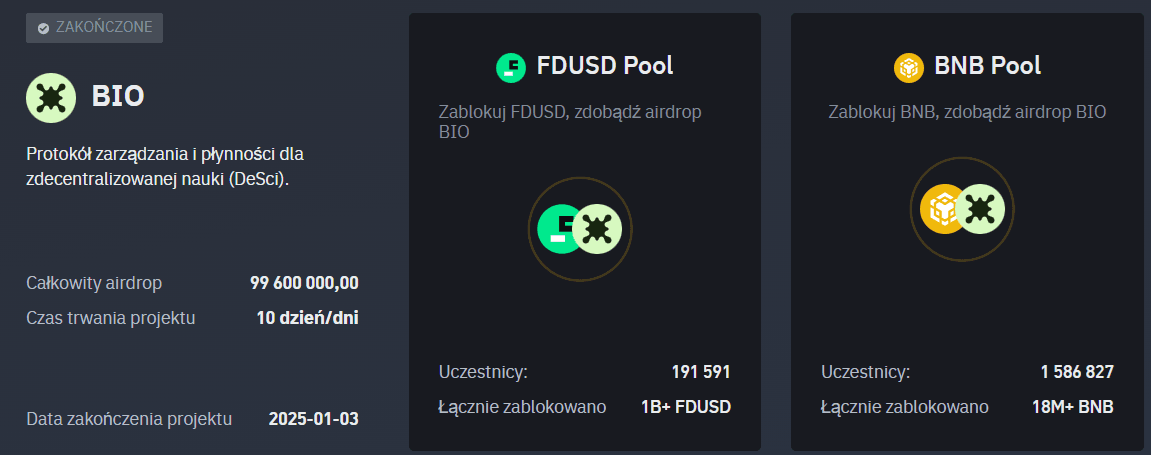1151x455 pixels.
Task: Click the 18M+ BNB locked amount
Action: pyautogui.click(x=1073, y=407)
